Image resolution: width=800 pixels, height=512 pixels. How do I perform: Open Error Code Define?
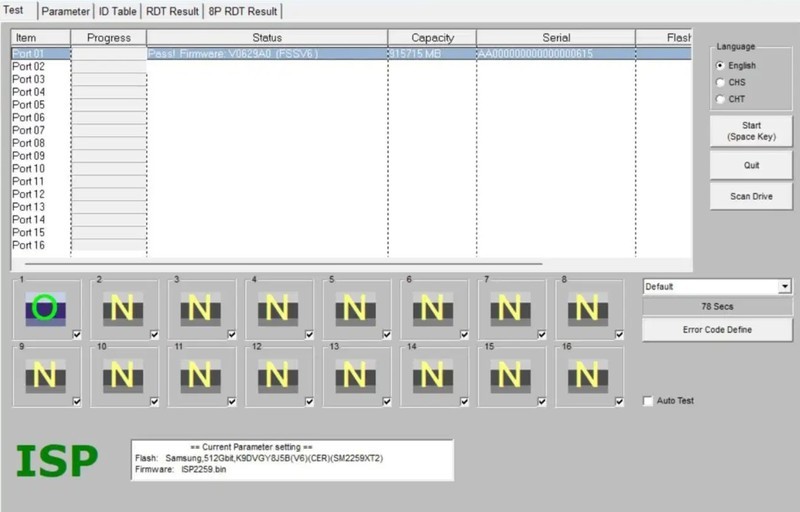[717, 330]
